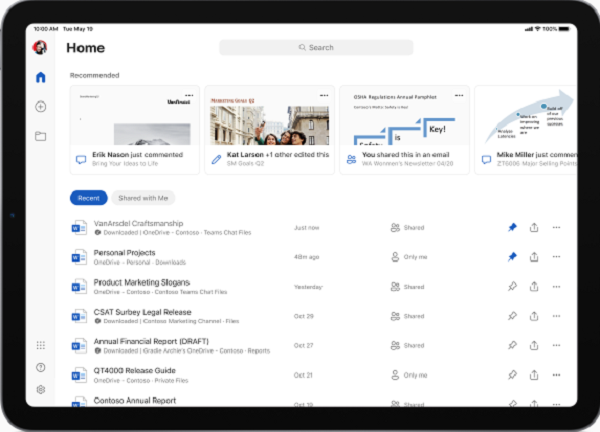Open Settings gear in the sidebar
600x432 pixels.
pyautogui.click(x=40, y=390)
